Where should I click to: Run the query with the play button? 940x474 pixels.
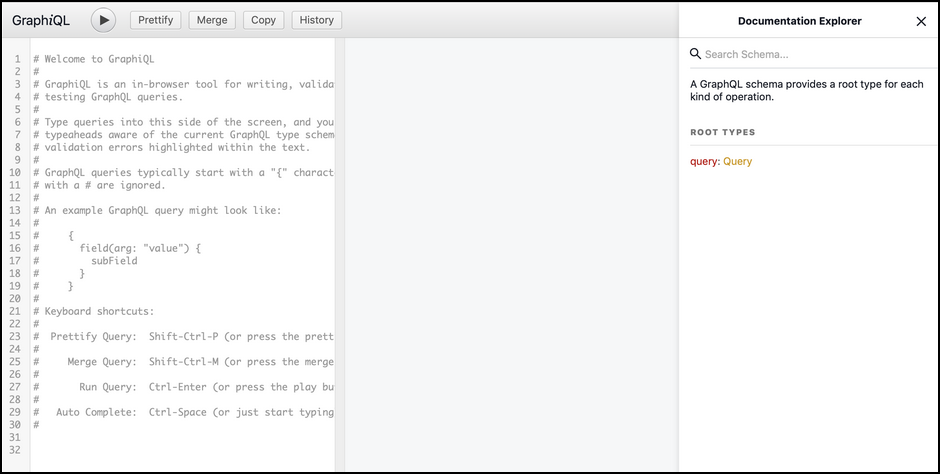tap(104, 20)
